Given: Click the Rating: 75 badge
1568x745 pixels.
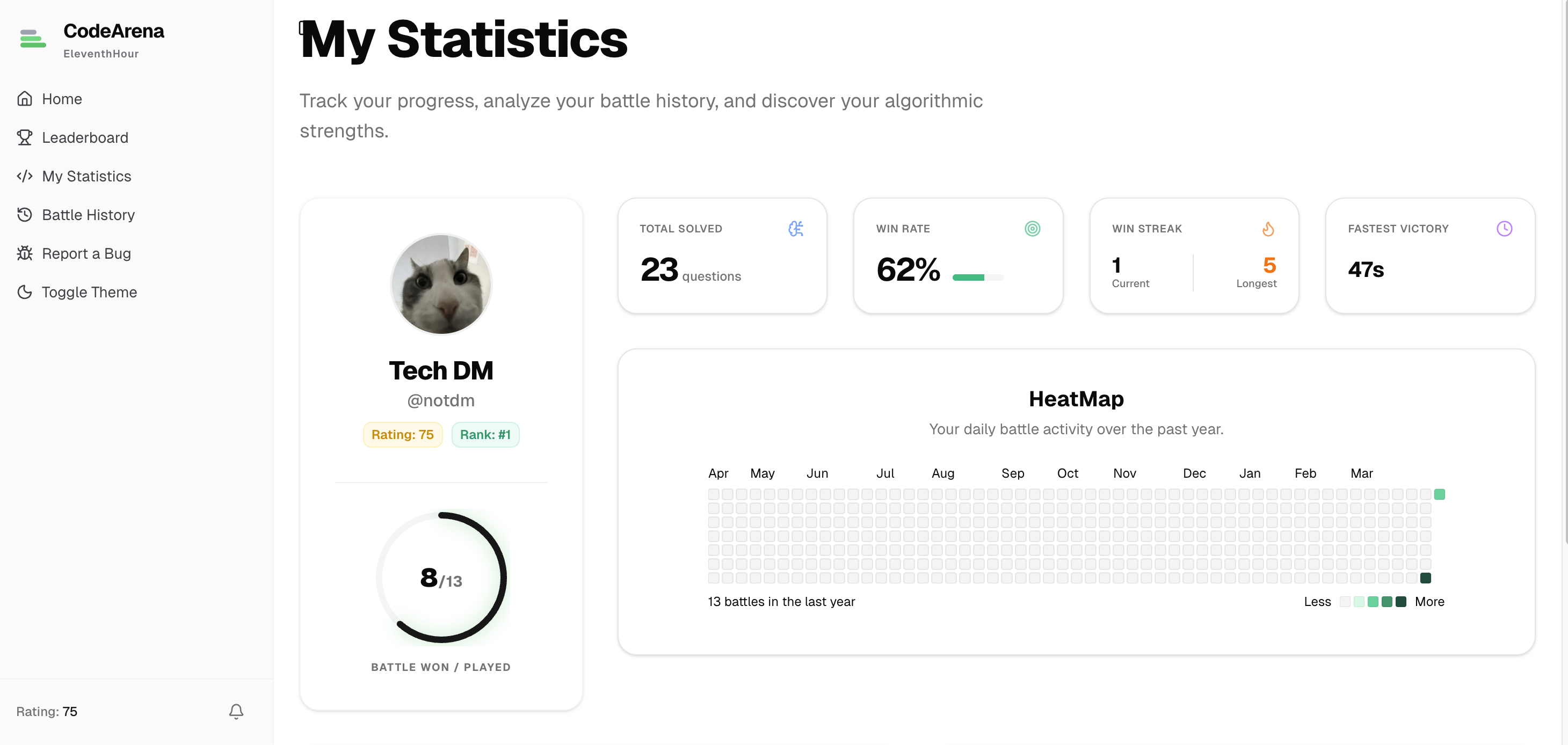Looking at the screenshot, I should [x=402, y=435].
